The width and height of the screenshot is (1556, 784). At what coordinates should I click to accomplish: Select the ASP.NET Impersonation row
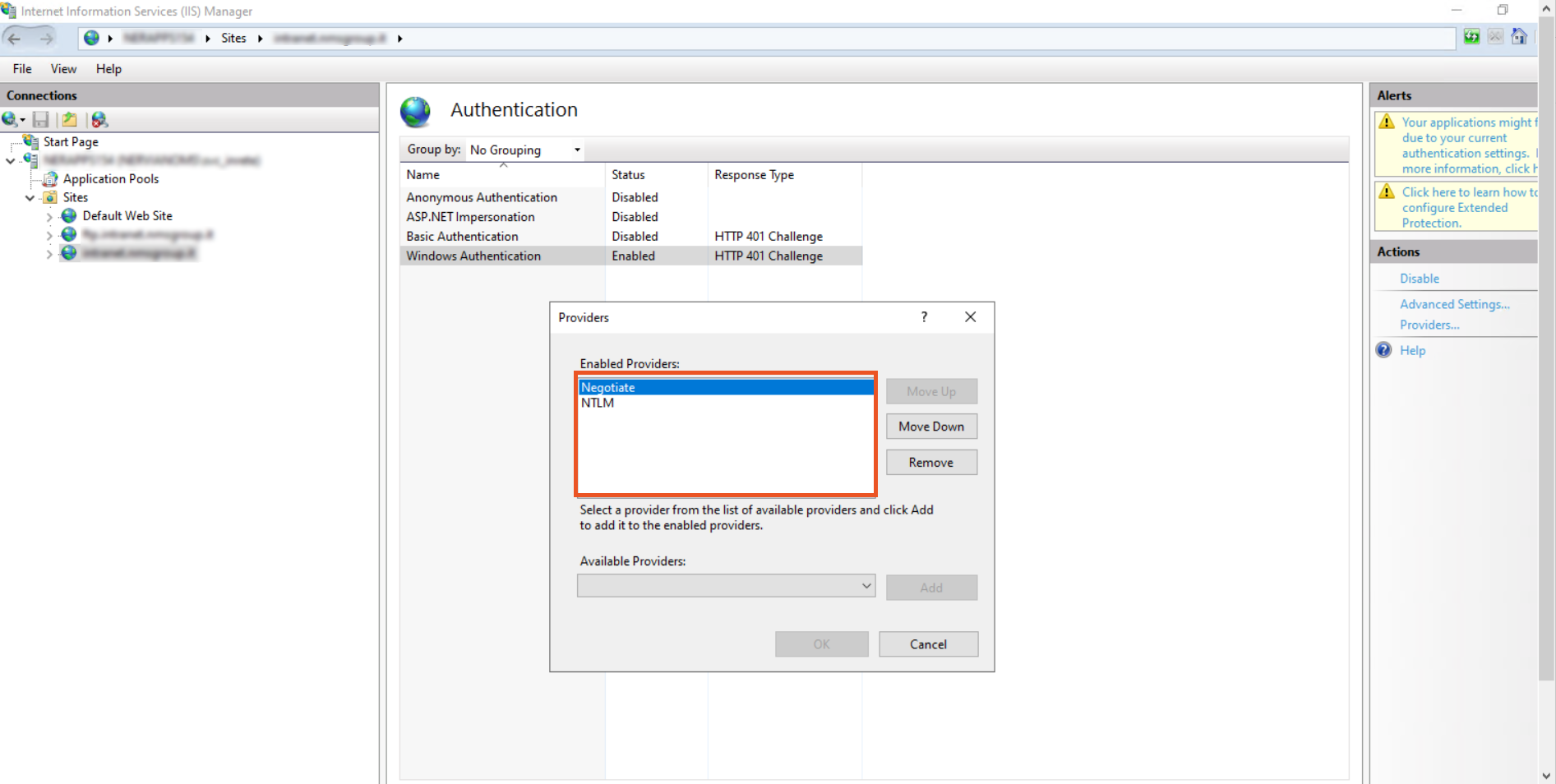pyautogui.click(x=630, y=217)
